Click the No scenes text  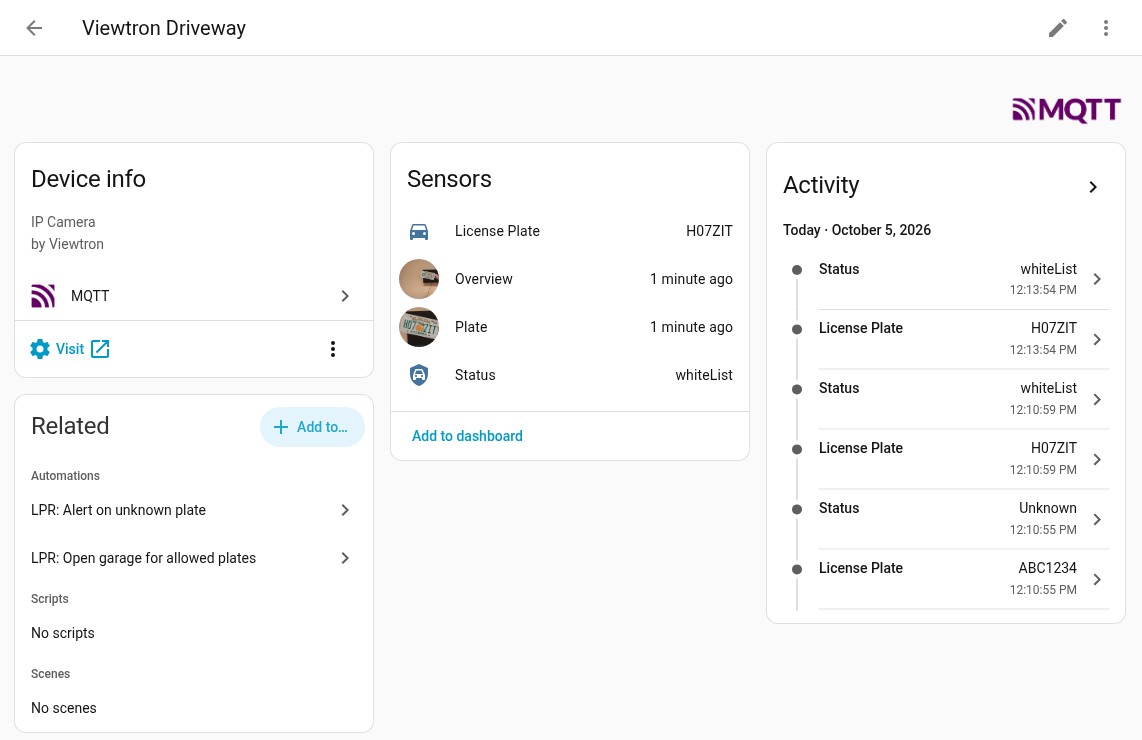coord(63,708)
